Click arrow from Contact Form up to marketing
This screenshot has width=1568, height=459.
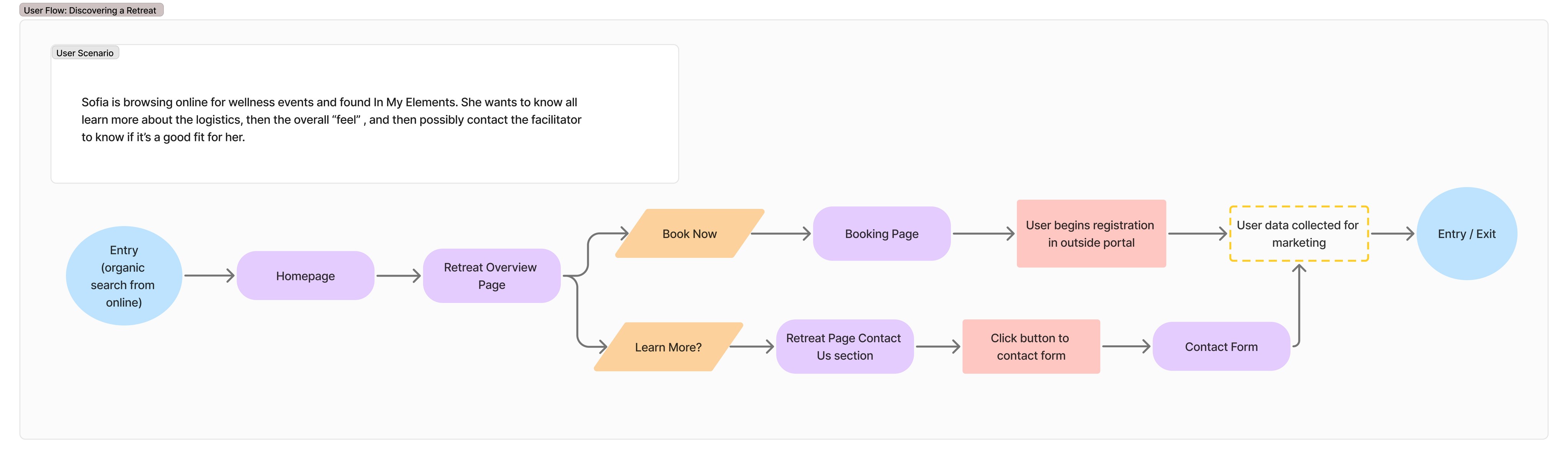pos(1298,304)
